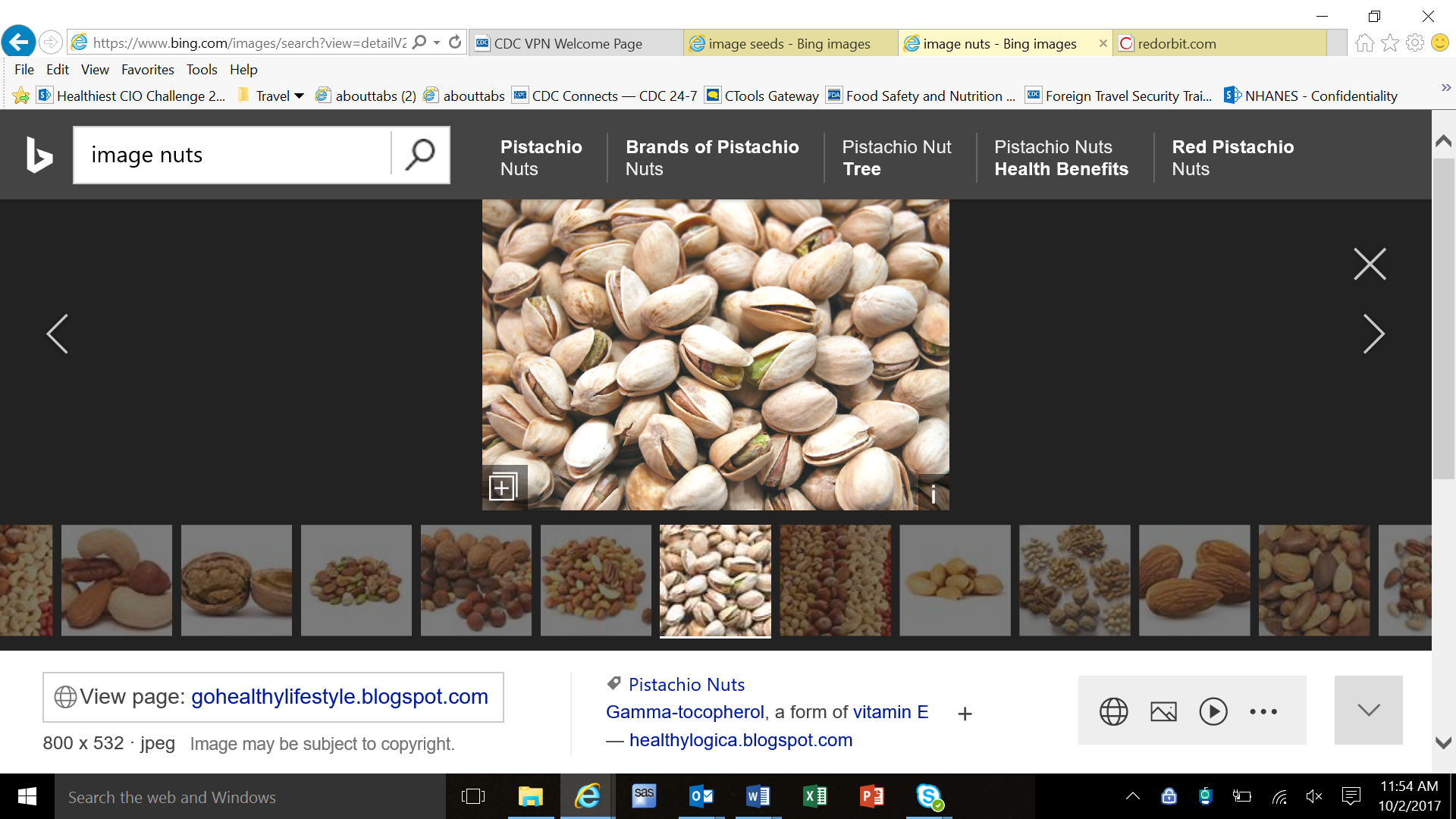Open the gohealthylifestyle.blogspot.com link
Image resolution: width=1456 pixels, height=819 pixels.
coord(339,696)
